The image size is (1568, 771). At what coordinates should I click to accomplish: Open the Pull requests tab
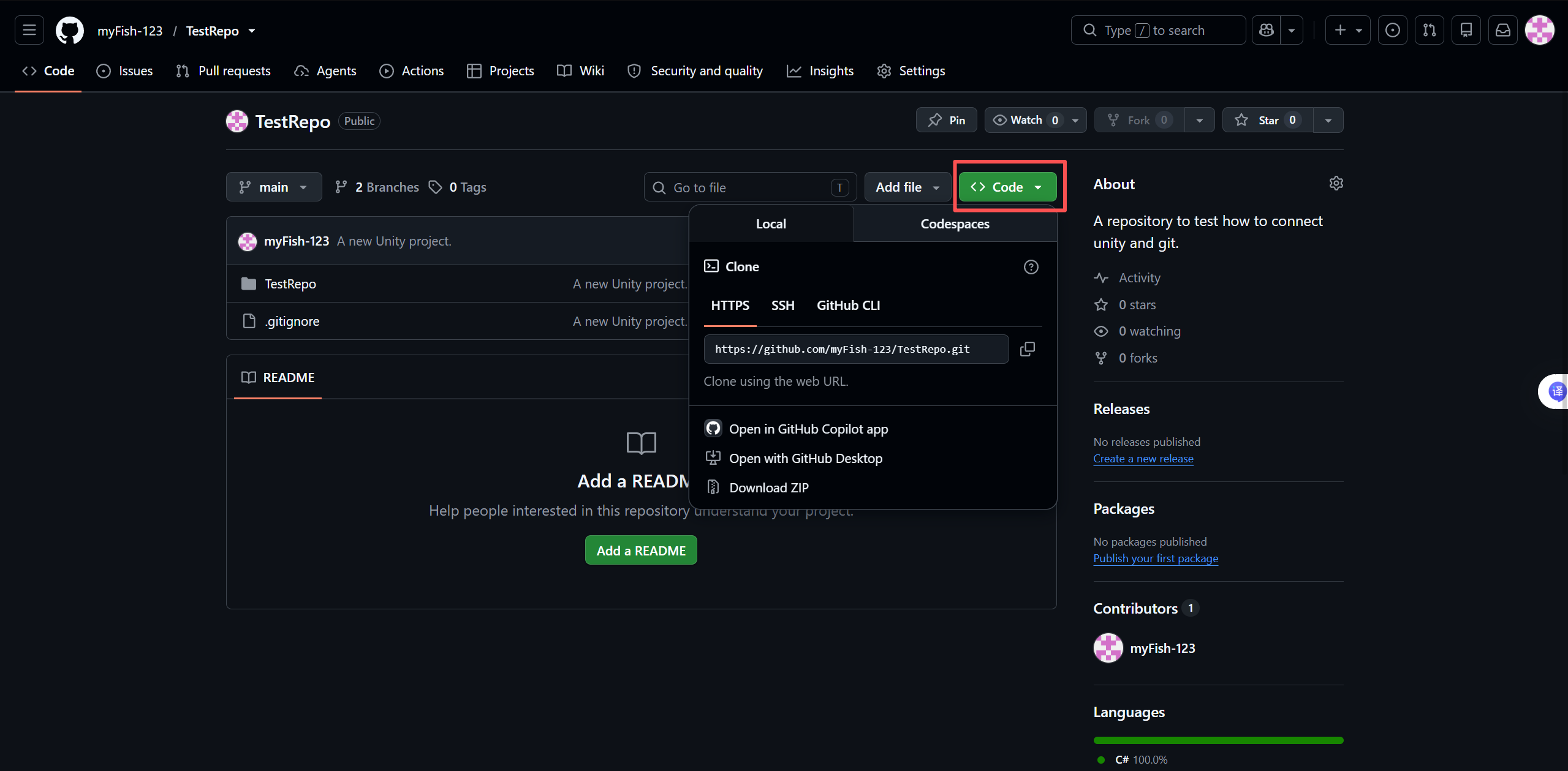[223, 71]
